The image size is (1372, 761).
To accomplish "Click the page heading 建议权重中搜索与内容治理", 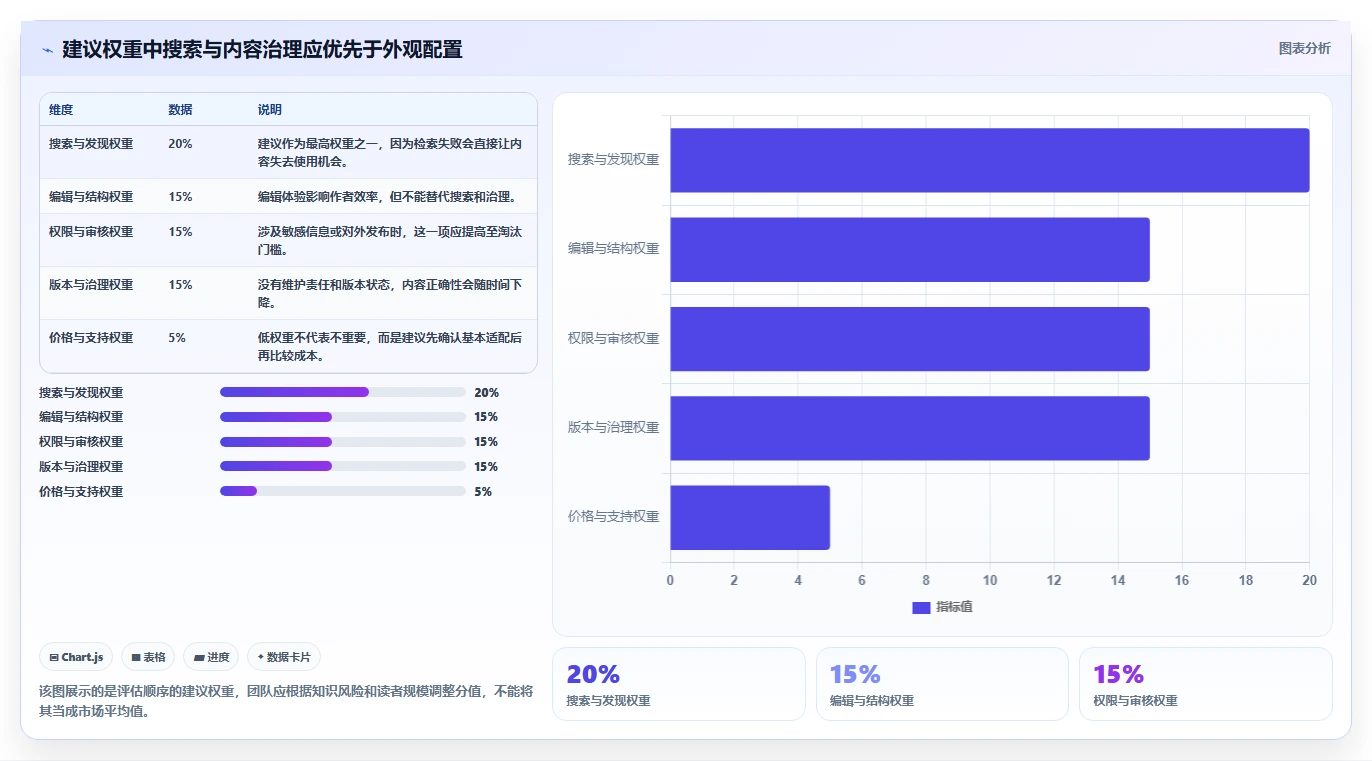I will [x=262, y=50].
